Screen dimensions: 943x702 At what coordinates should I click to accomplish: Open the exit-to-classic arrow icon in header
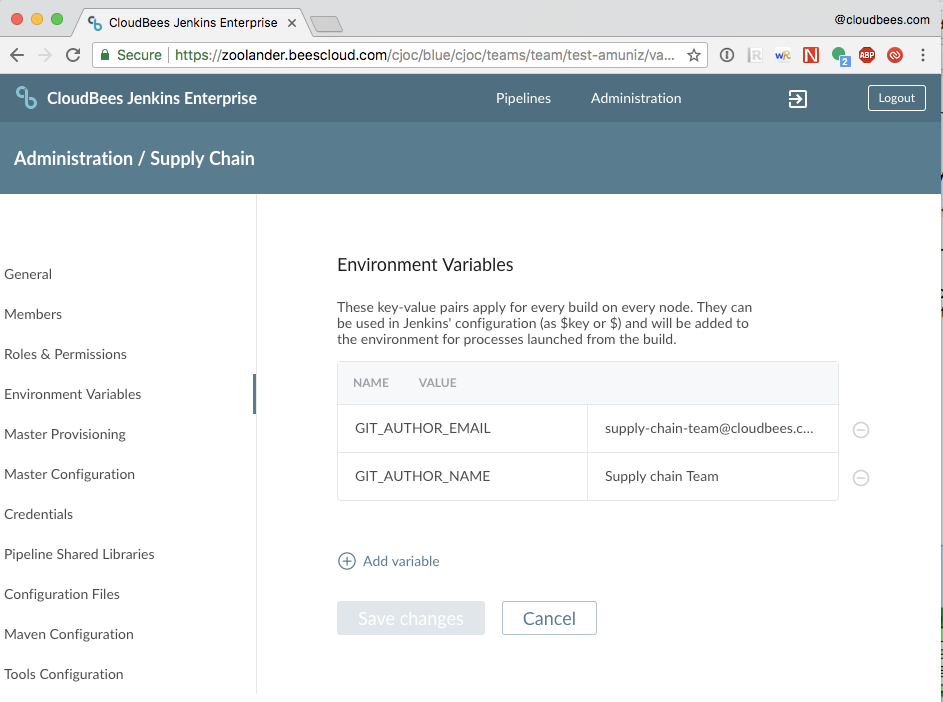point(797,99)
